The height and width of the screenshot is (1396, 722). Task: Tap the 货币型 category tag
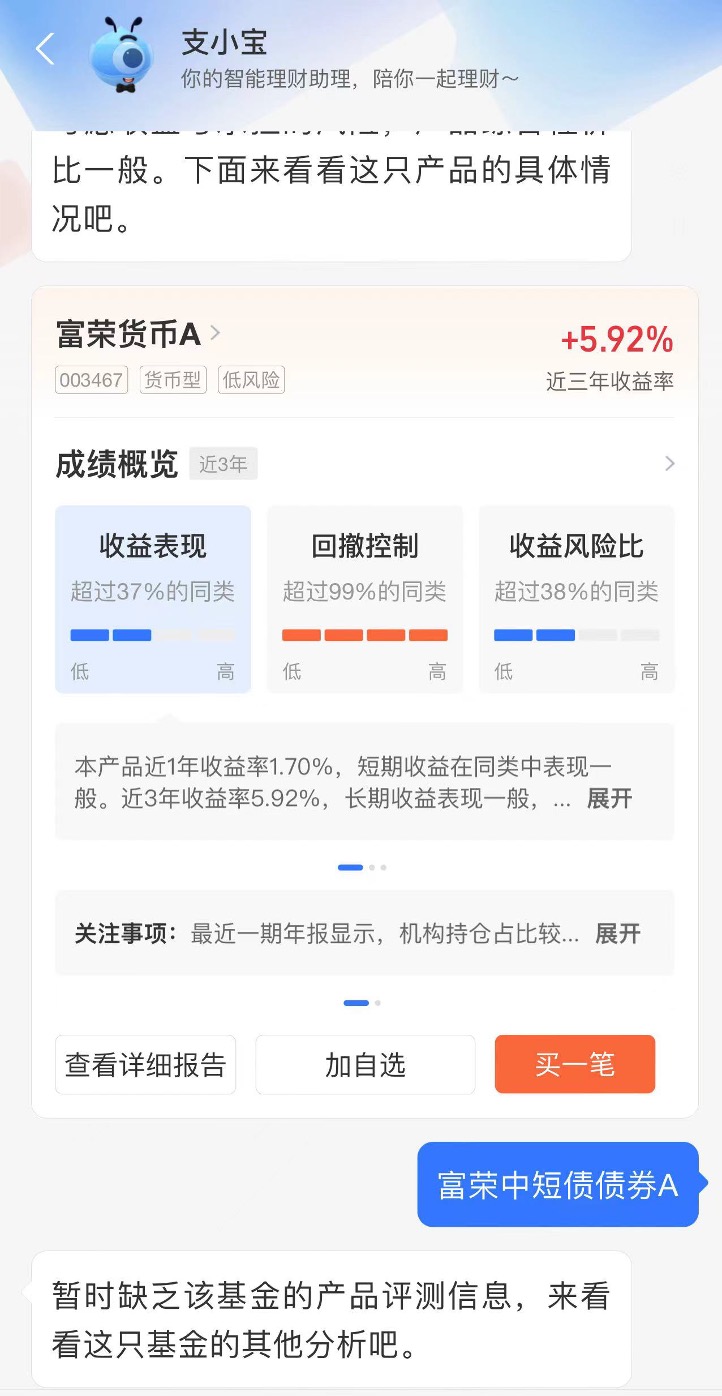(x=172, y=380)
